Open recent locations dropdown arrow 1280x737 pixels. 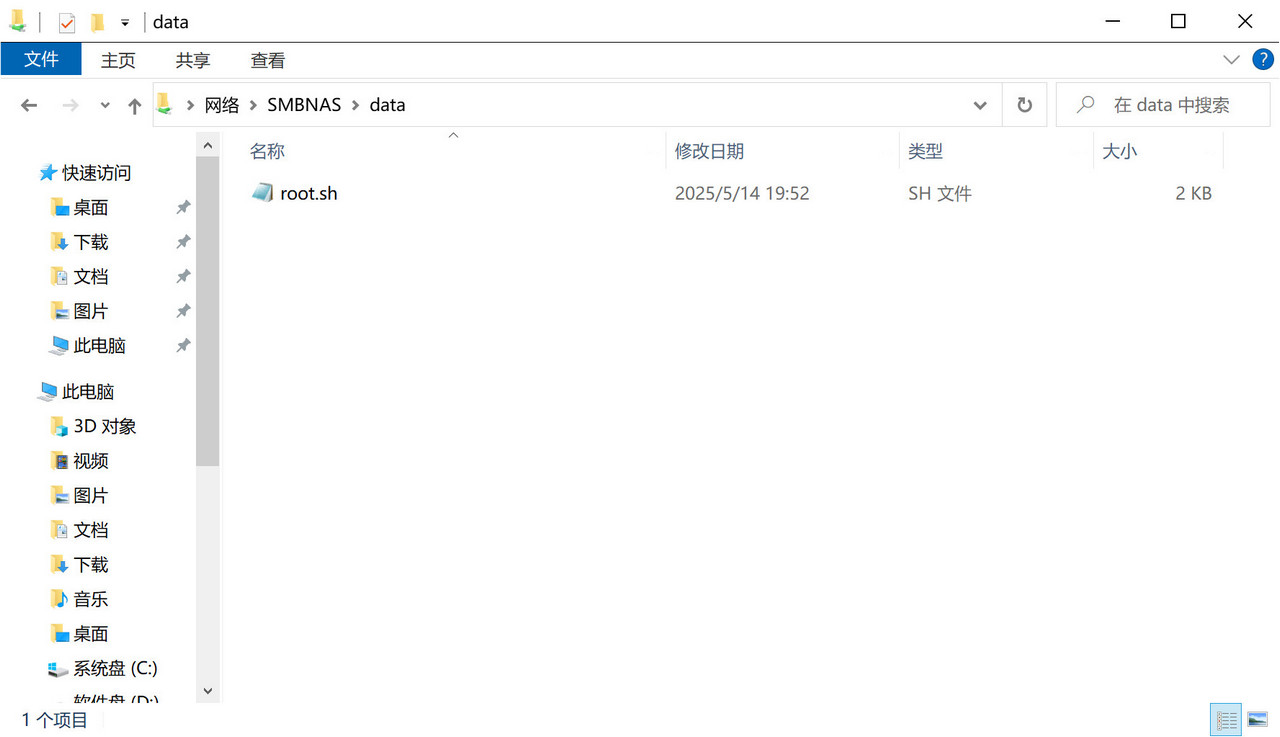point(105,105)
